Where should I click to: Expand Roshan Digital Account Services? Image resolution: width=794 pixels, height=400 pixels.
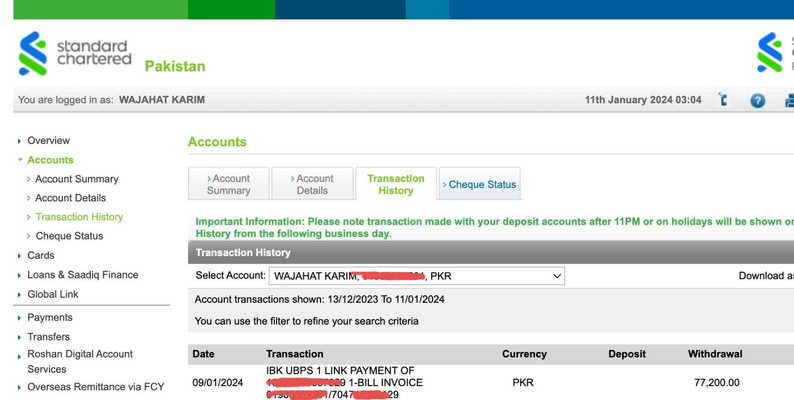(80, 362)
